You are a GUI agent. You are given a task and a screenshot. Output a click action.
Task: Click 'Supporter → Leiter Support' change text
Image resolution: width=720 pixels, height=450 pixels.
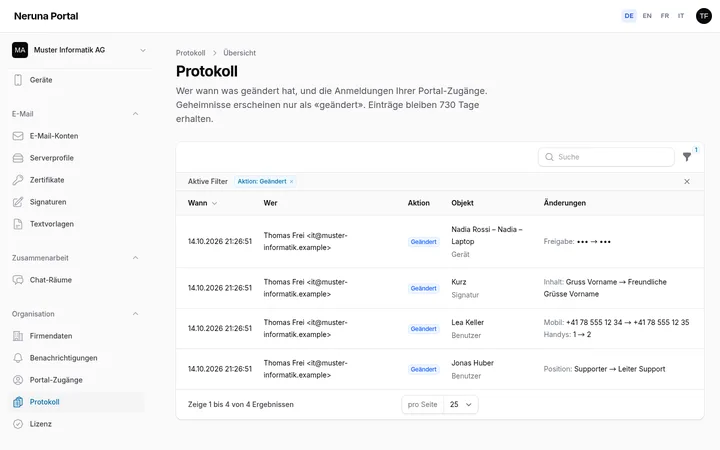click(619, 369)
